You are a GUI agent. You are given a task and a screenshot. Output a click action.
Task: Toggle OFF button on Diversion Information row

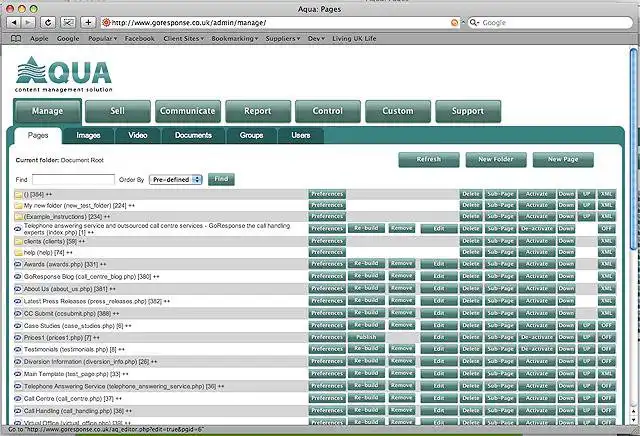tap(607, 362)
